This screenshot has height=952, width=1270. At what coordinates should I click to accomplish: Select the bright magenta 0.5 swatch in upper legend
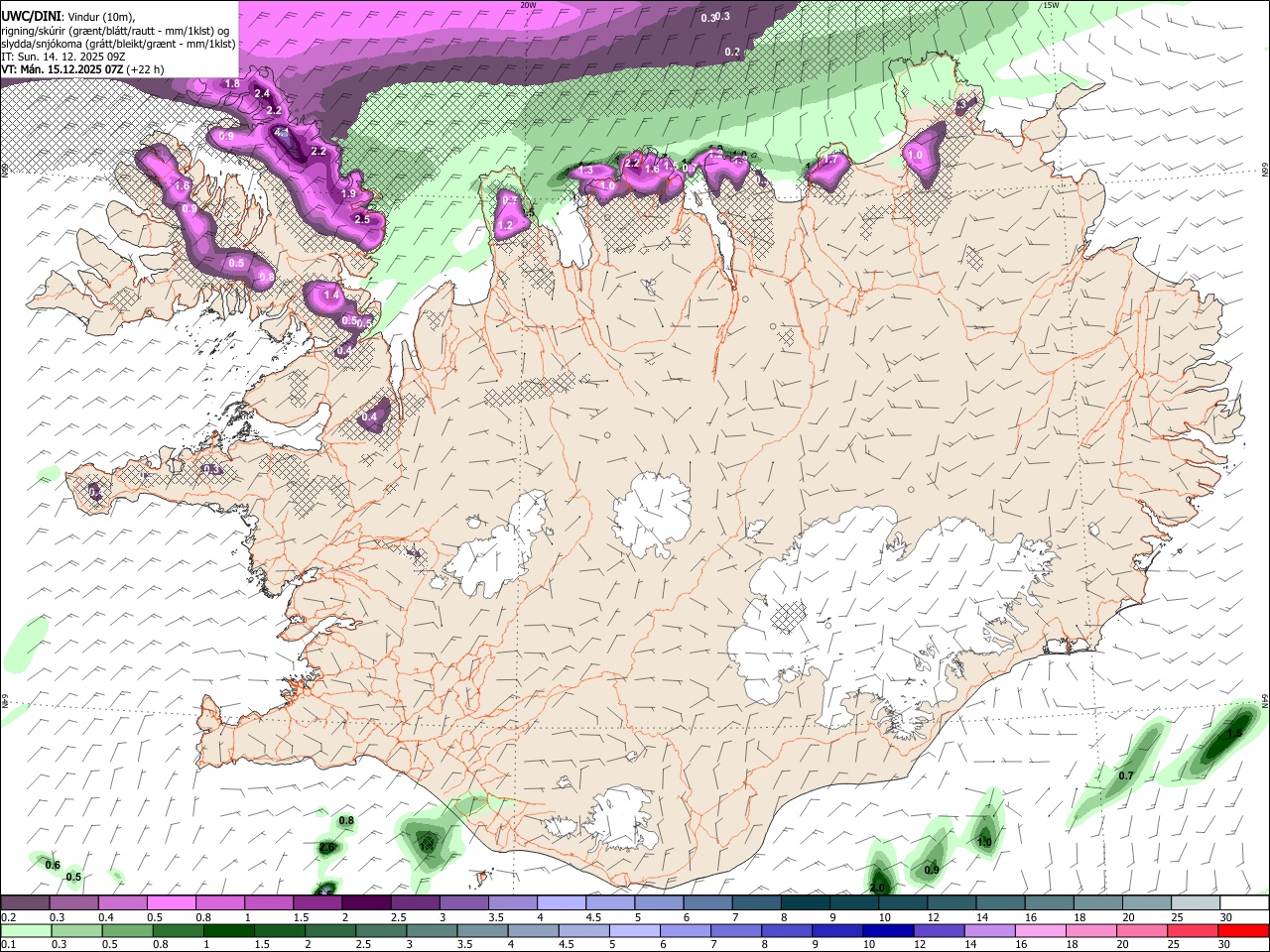coord(172,903)
